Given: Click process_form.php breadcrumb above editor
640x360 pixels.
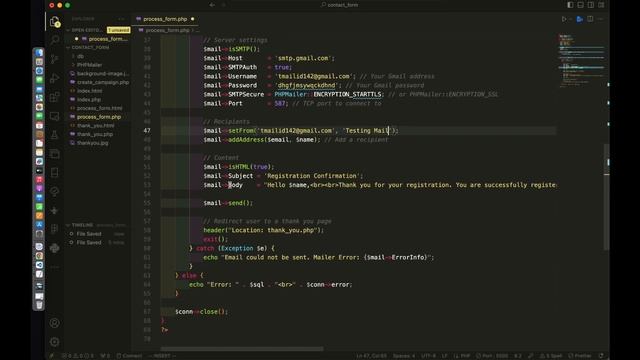Looking at the screenshot, I should pos(167,30).
